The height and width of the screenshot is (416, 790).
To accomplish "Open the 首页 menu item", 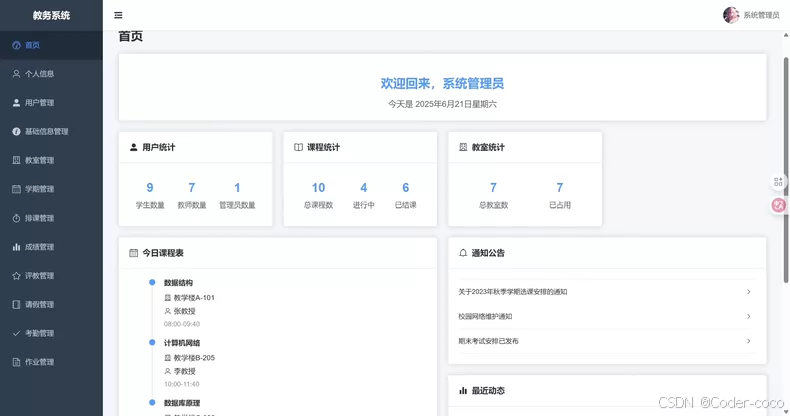I will click(x=51, y=45).
